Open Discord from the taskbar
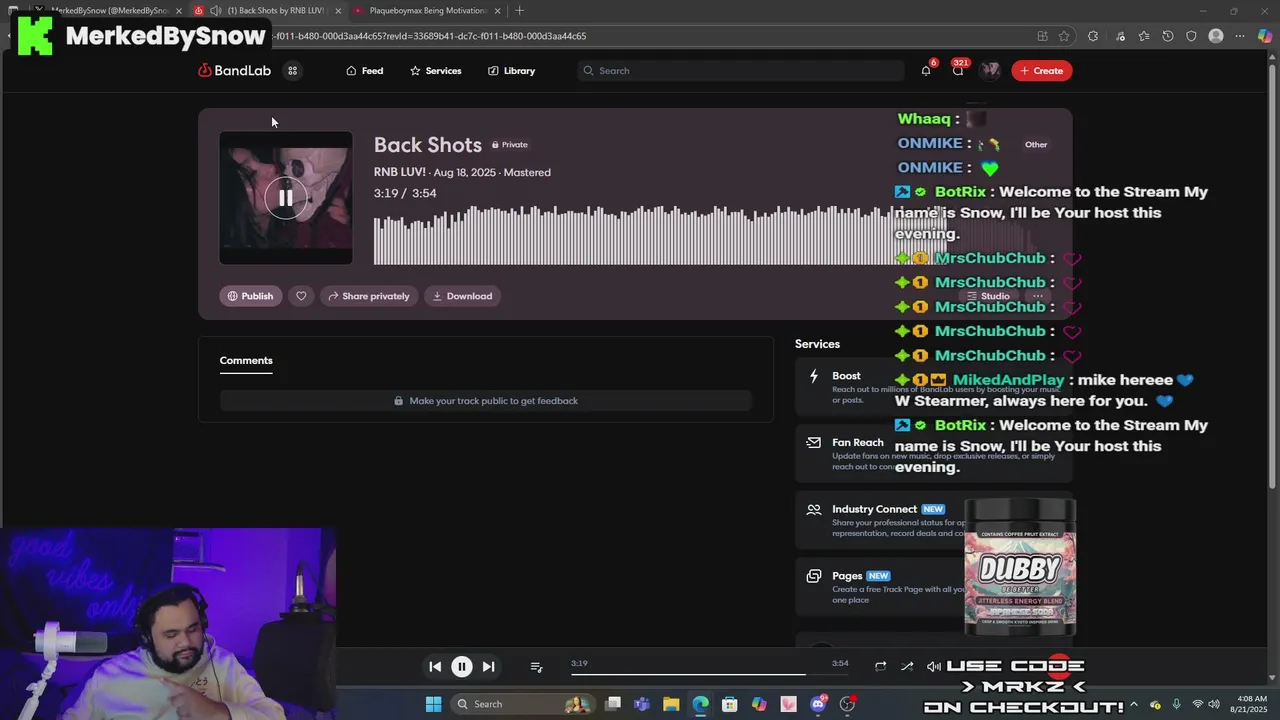Image resolution: width=1280 pixels, height=720 pixels. tap(818, 704)
